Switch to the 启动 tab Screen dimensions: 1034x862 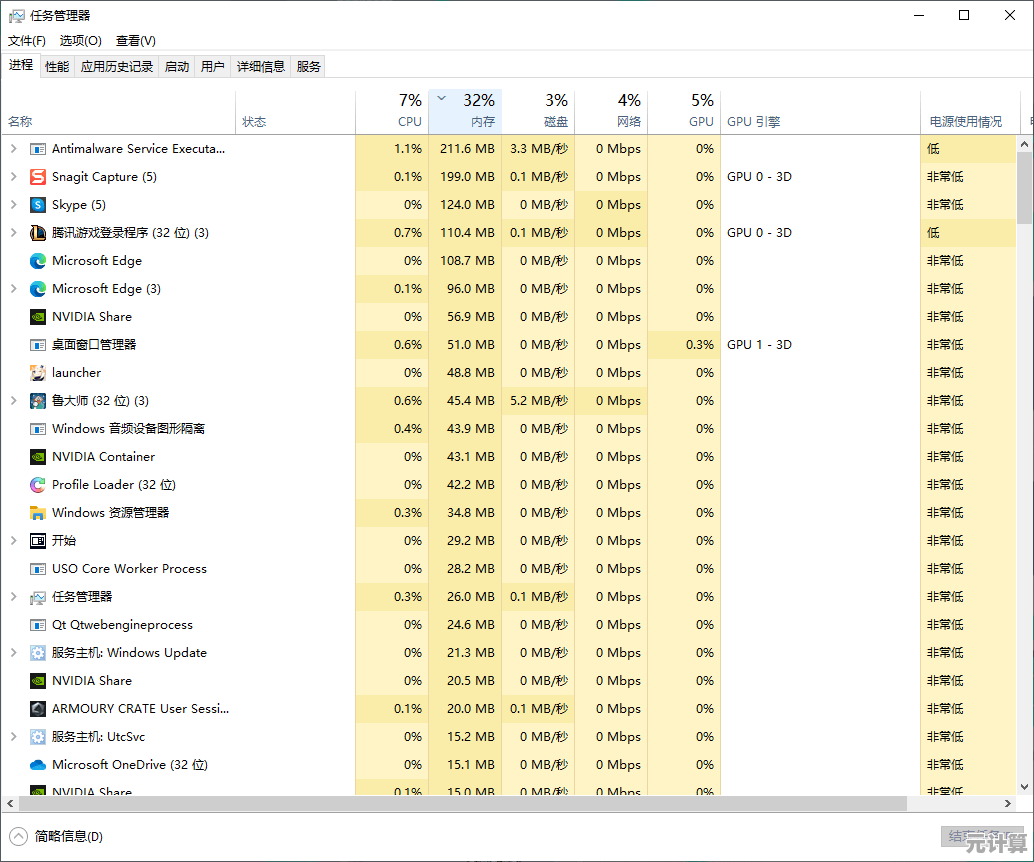pyautogui.click(x=177, y=67)
